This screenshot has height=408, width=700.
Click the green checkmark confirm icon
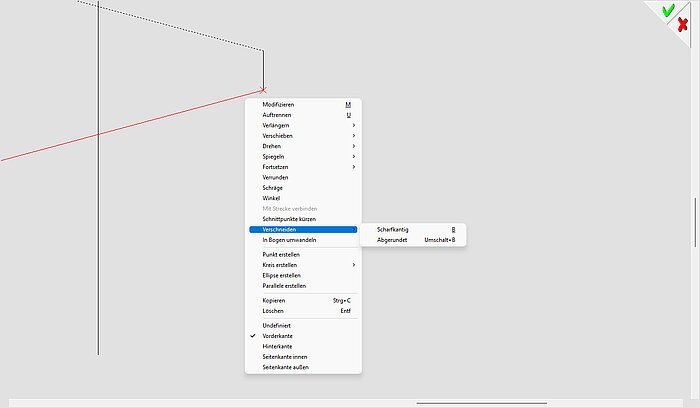click(668, 10)
